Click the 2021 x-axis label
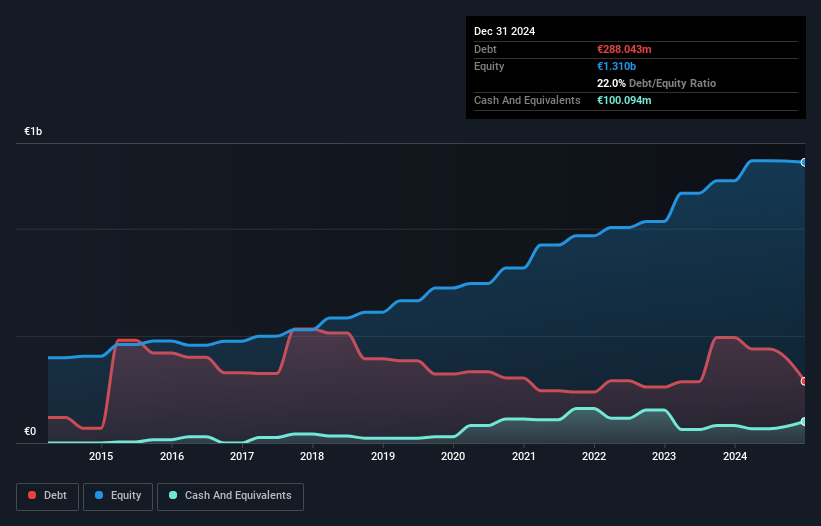The image size is (821, 526). 524,456
